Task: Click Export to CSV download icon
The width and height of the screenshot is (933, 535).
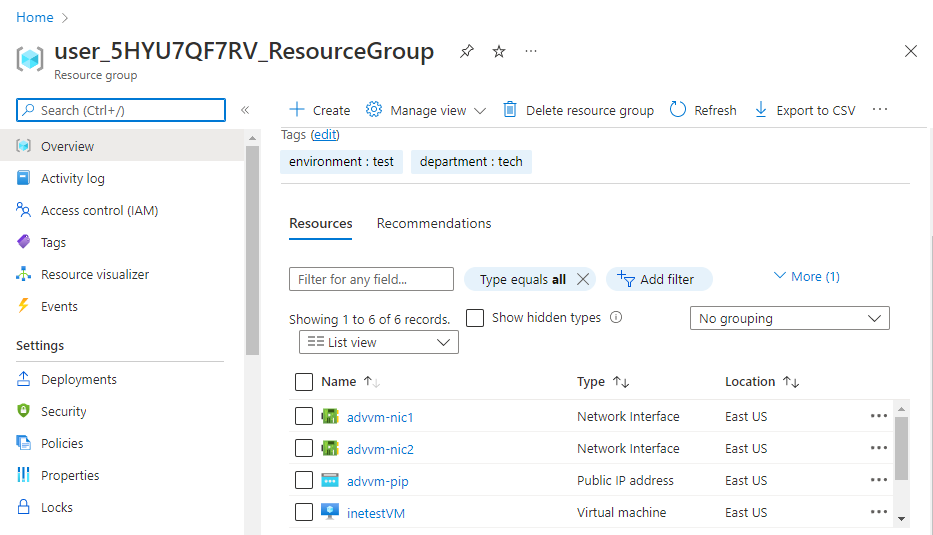Action: tap(760, 110)
